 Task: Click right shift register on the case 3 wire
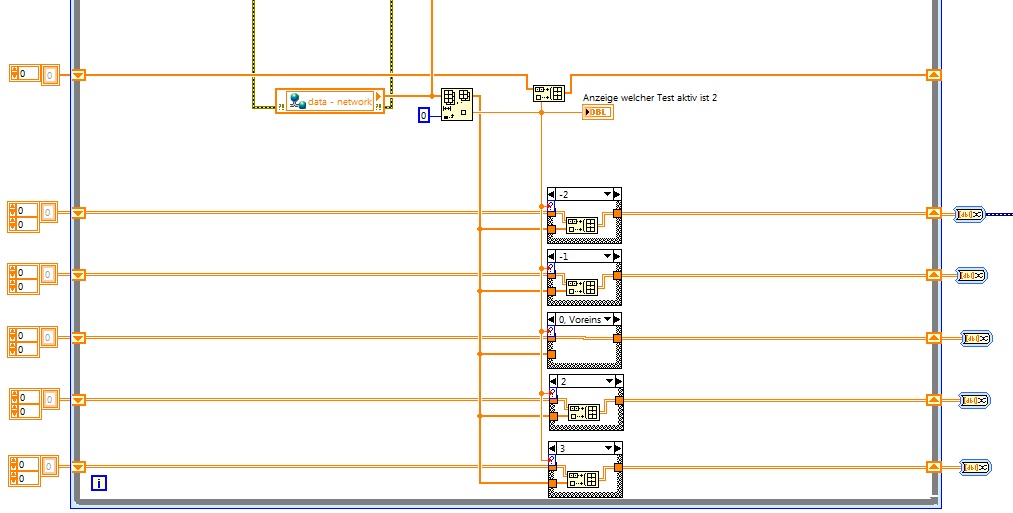click(x=934, y=466)
